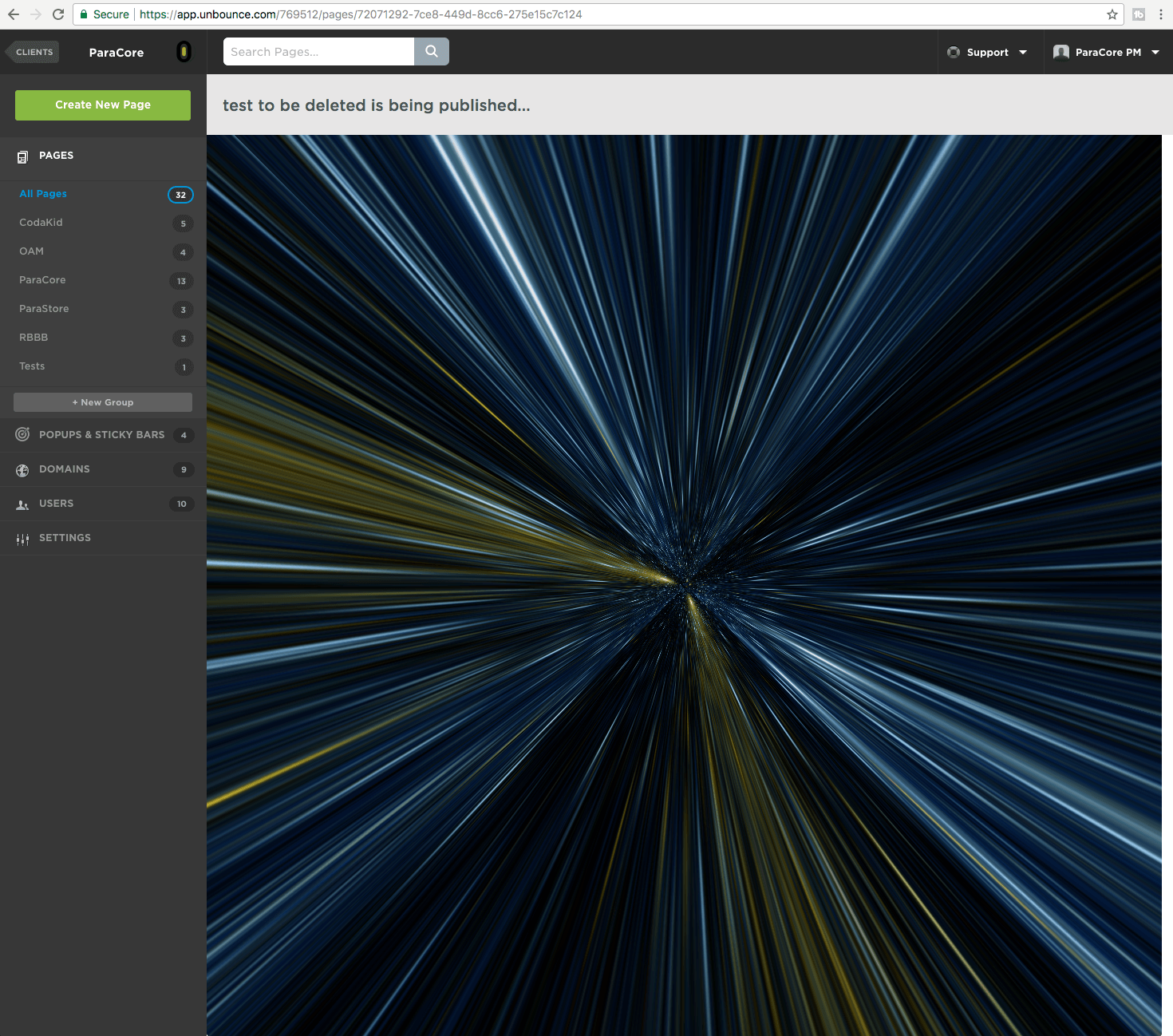Expand the ParaCore PM account dropdown arrow
Viewport: 1173px width, 1036px height.
(x=1155, y=53)
